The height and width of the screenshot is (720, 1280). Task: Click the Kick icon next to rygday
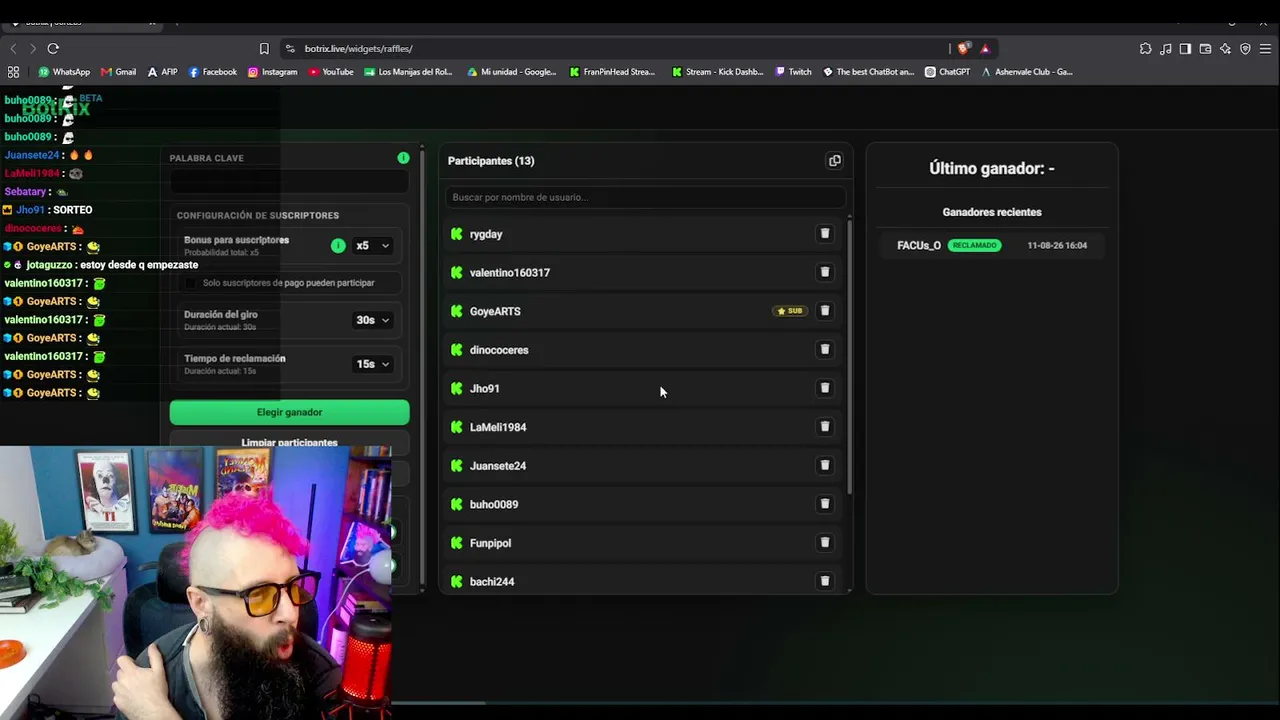[x=457, y=234]
